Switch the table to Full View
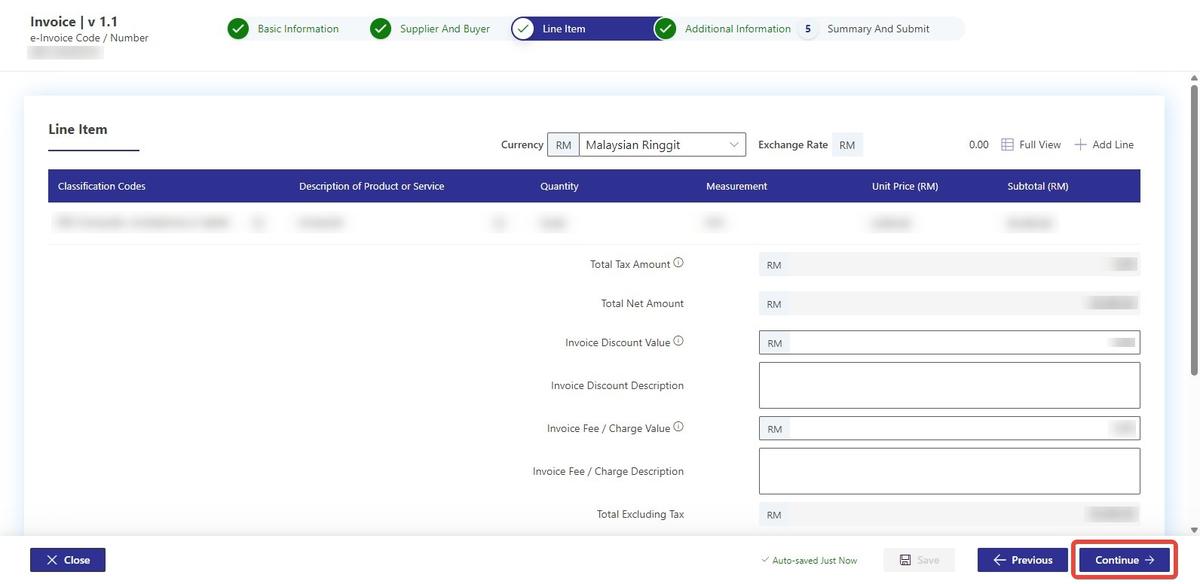 click(x=1031, y=145)
